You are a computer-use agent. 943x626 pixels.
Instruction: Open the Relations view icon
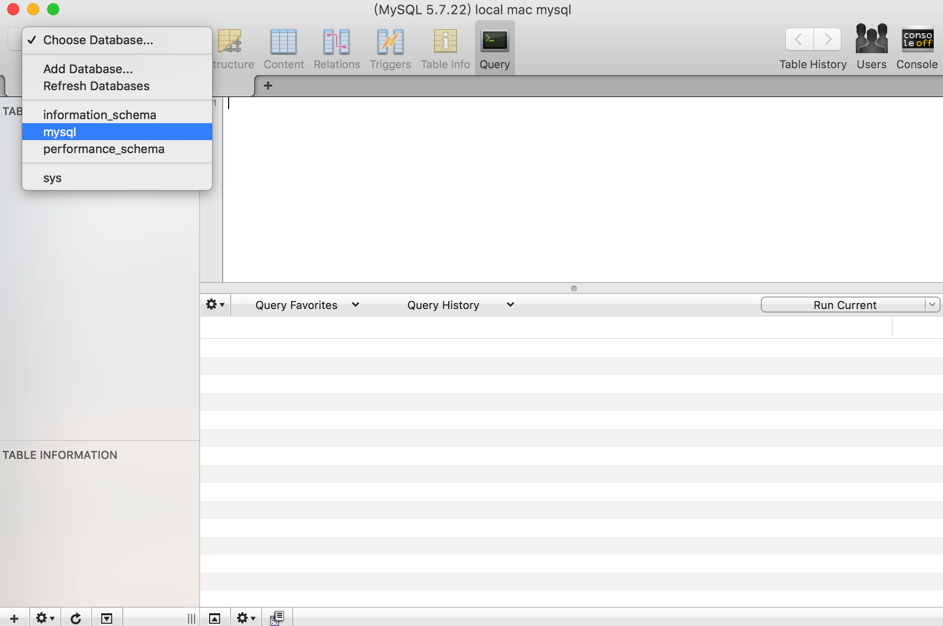(337, 42)
